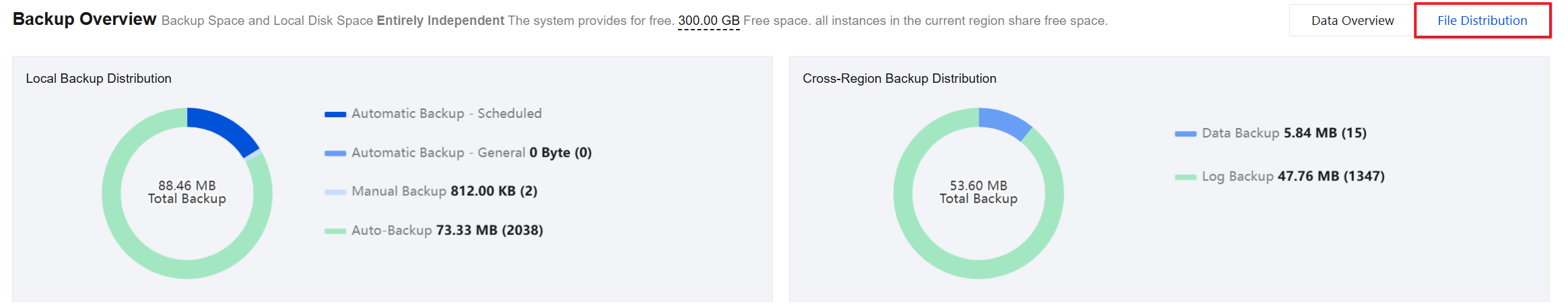The image size is (1568, 305).
Task: Click the Automatic Backup - General legend swatch
Action: 335,154
